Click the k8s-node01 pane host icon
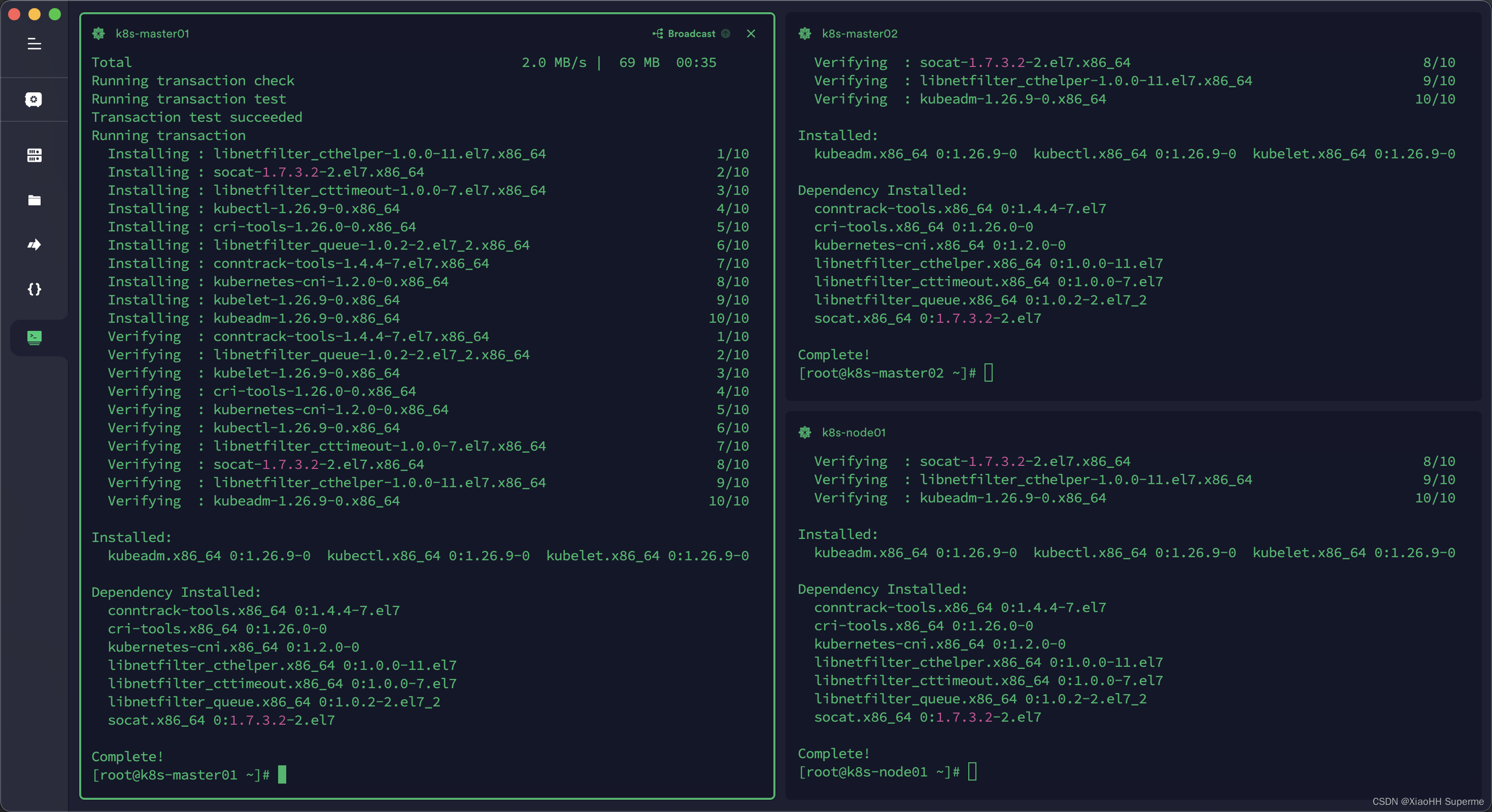 805,432
